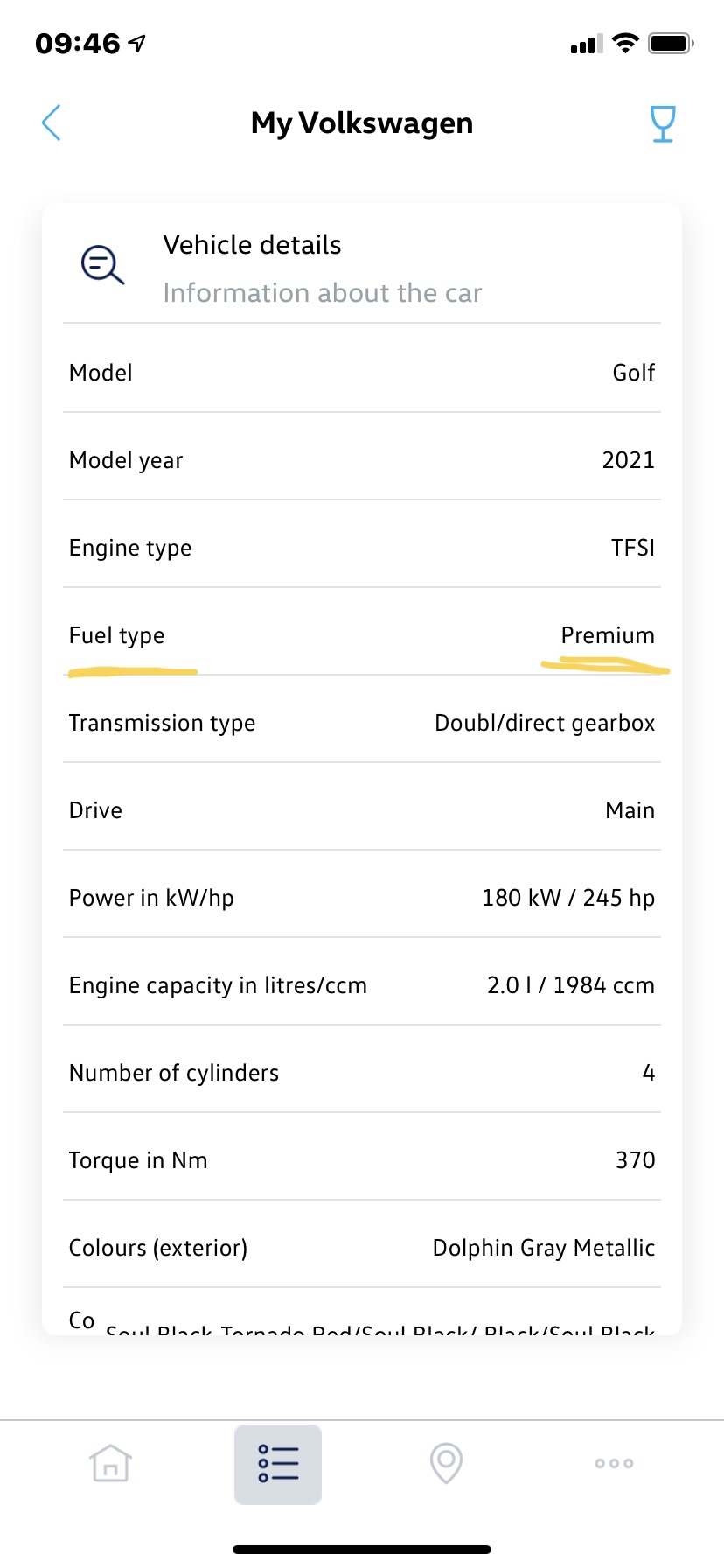The width and height of the screenshot is (724, 1568).
Task: Tap the back chevron arrow
Action: pos(52,122)
